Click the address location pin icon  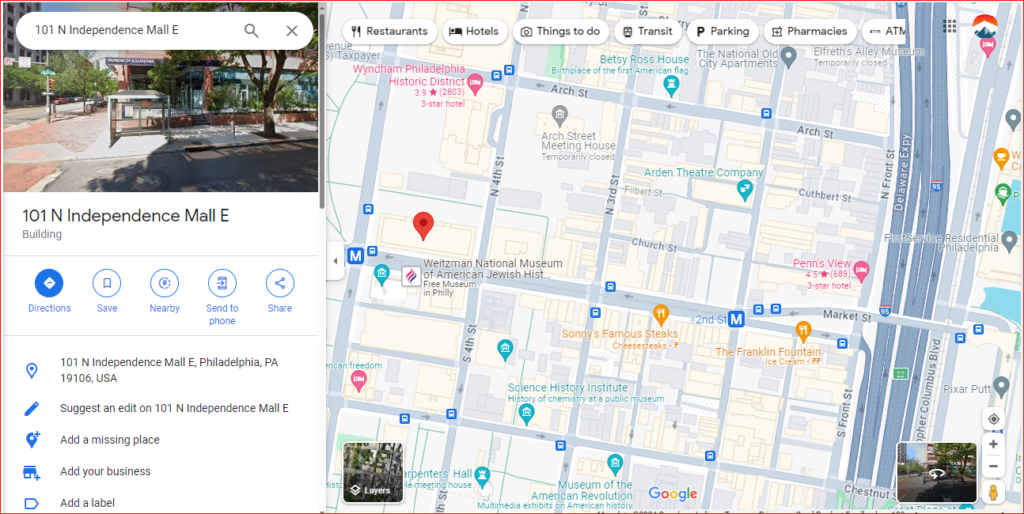pos(31,370)
